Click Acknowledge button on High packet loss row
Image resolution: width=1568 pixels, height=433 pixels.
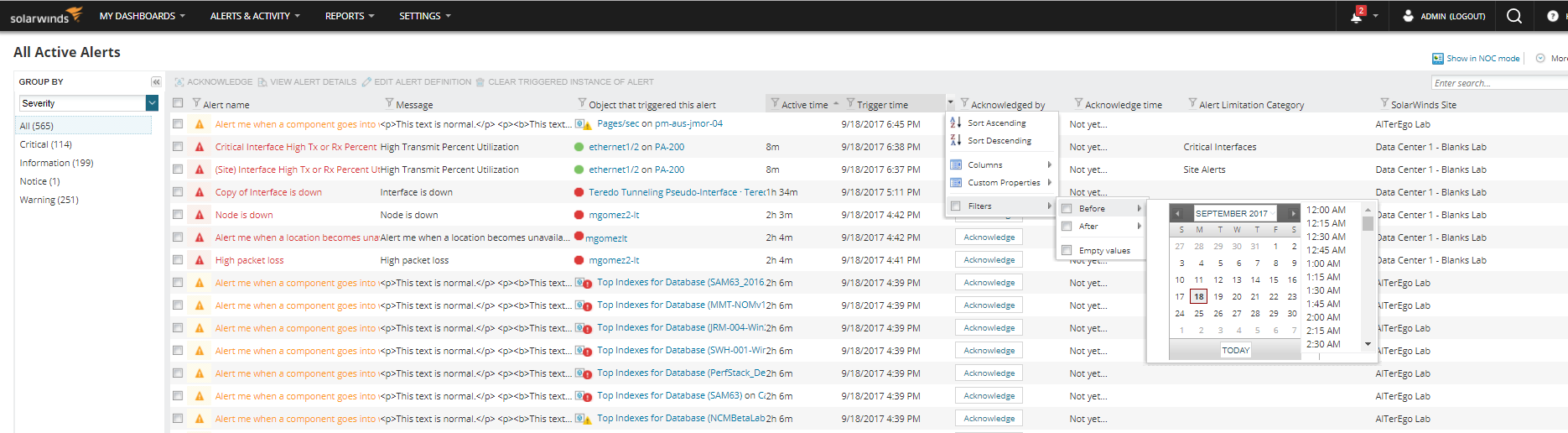(989, 260)
